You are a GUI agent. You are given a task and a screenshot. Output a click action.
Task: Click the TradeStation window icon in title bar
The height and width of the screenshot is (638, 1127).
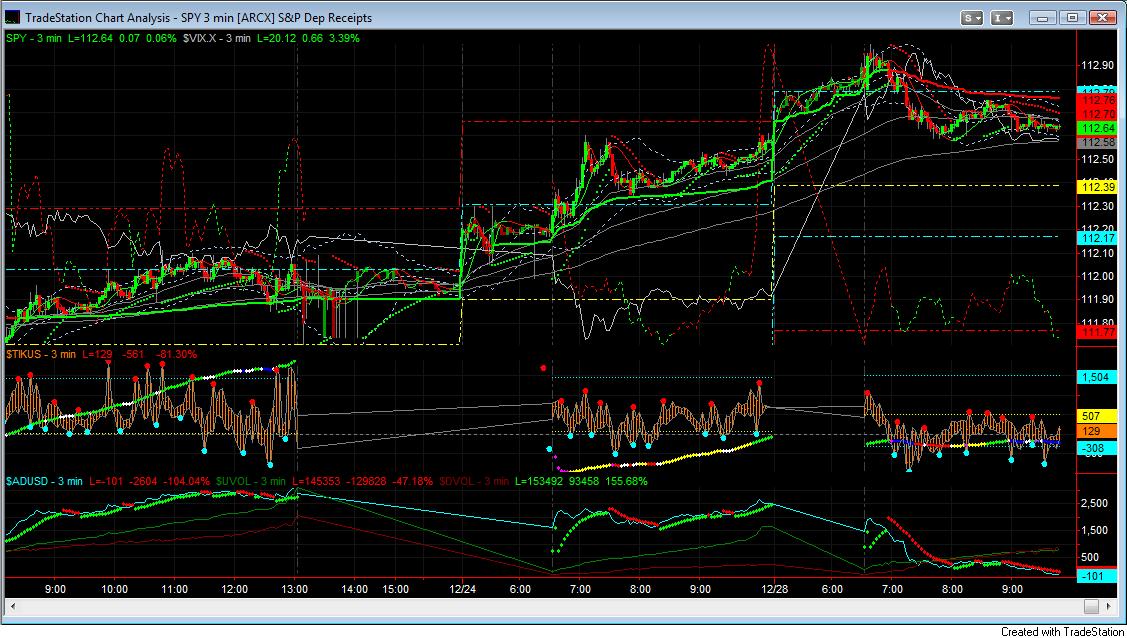pyautogui.click(x=13, y=17)
